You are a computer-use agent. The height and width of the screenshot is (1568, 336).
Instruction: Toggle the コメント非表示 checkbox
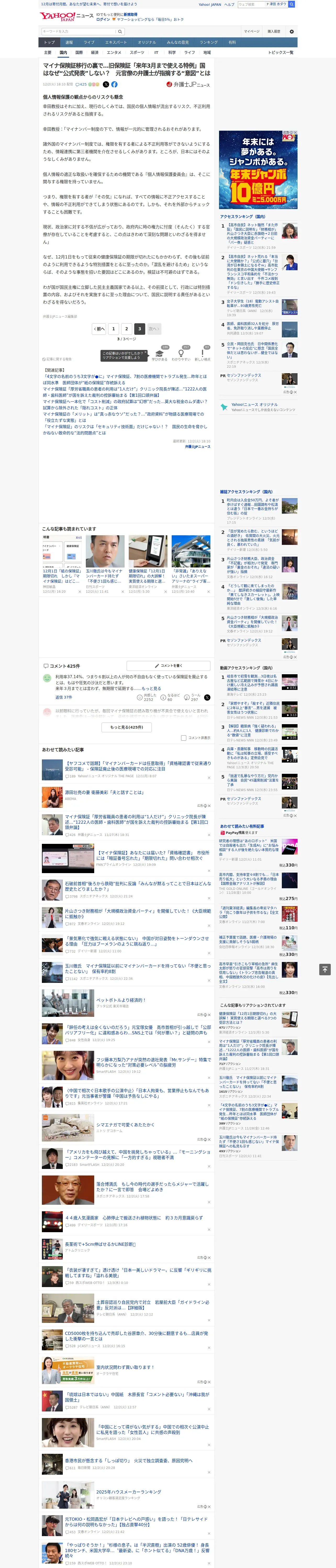pyautogui.click(x=183, y=738)
